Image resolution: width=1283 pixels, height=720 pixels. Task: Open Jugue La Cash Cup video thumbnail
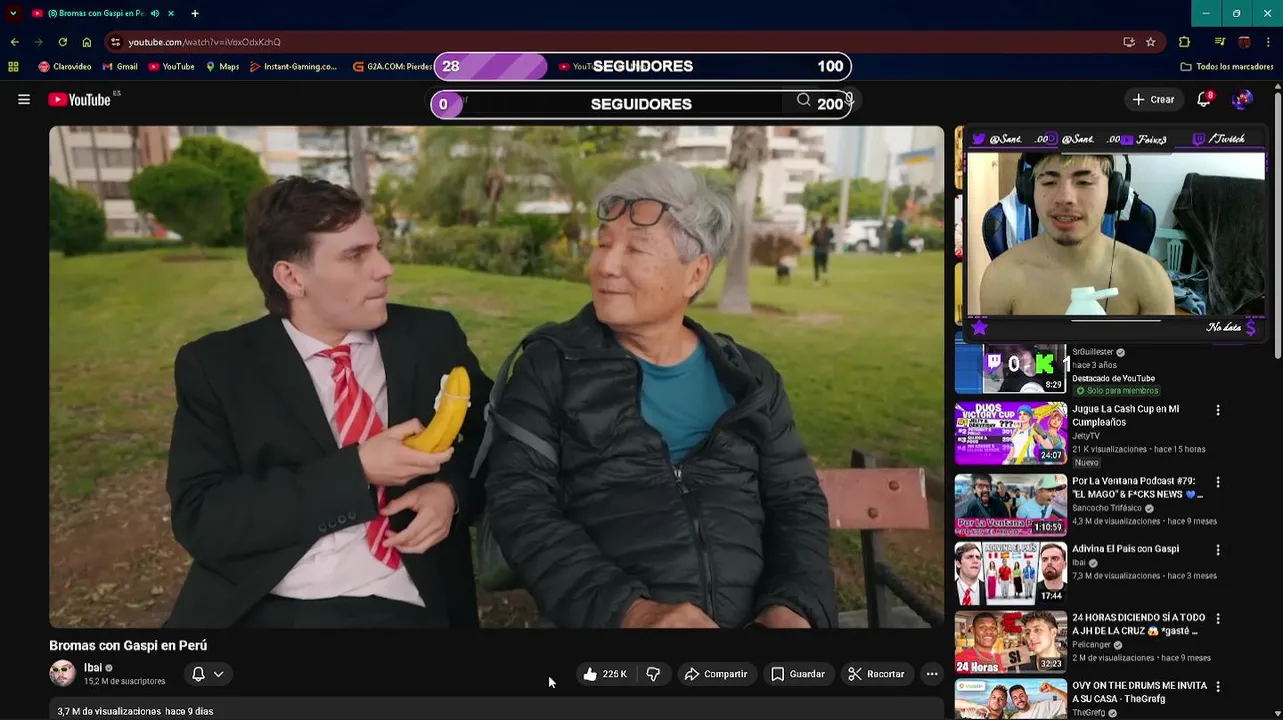tap(1010, 433)
